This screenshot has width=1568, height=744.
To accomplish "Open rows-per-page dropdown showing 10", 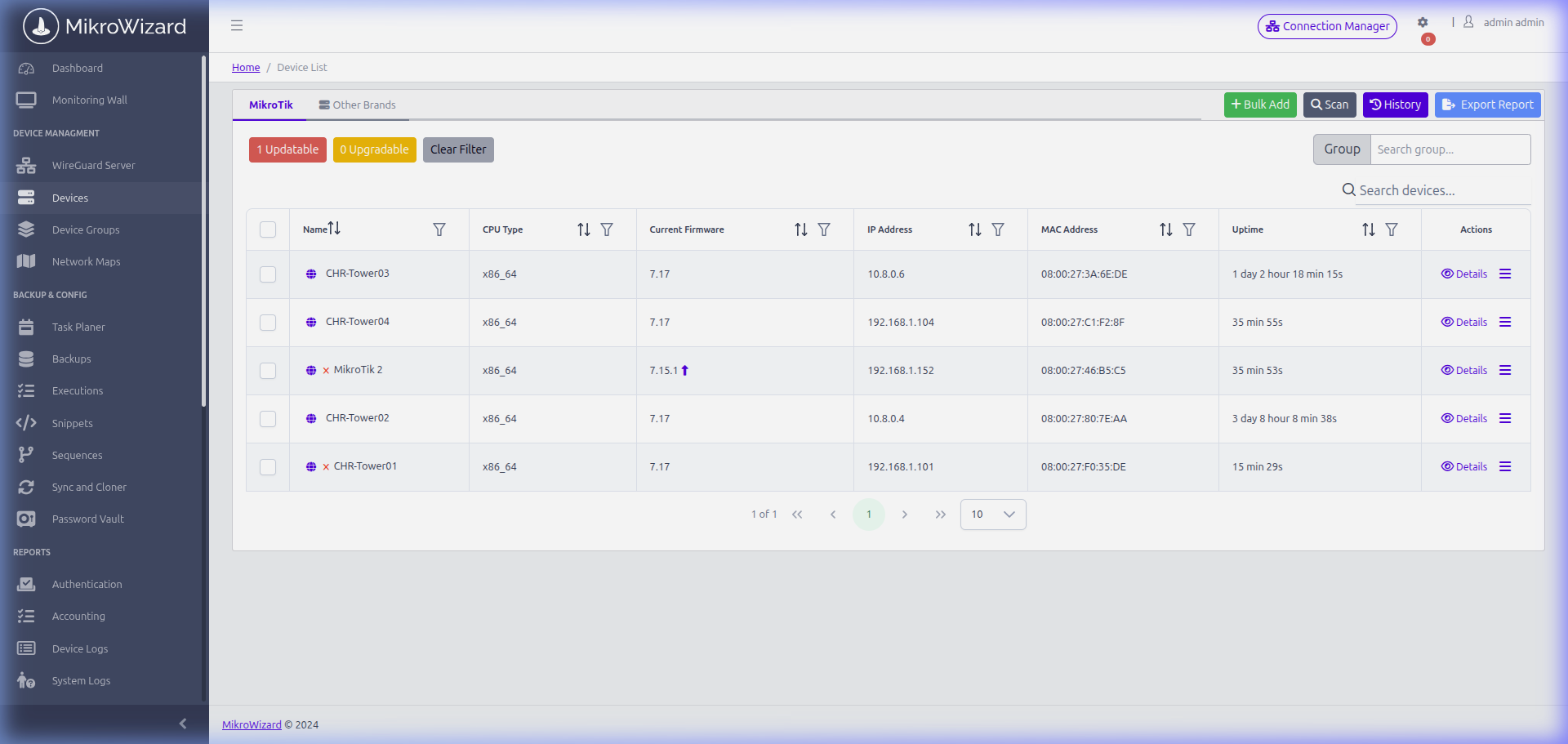I will coord(993,515).
